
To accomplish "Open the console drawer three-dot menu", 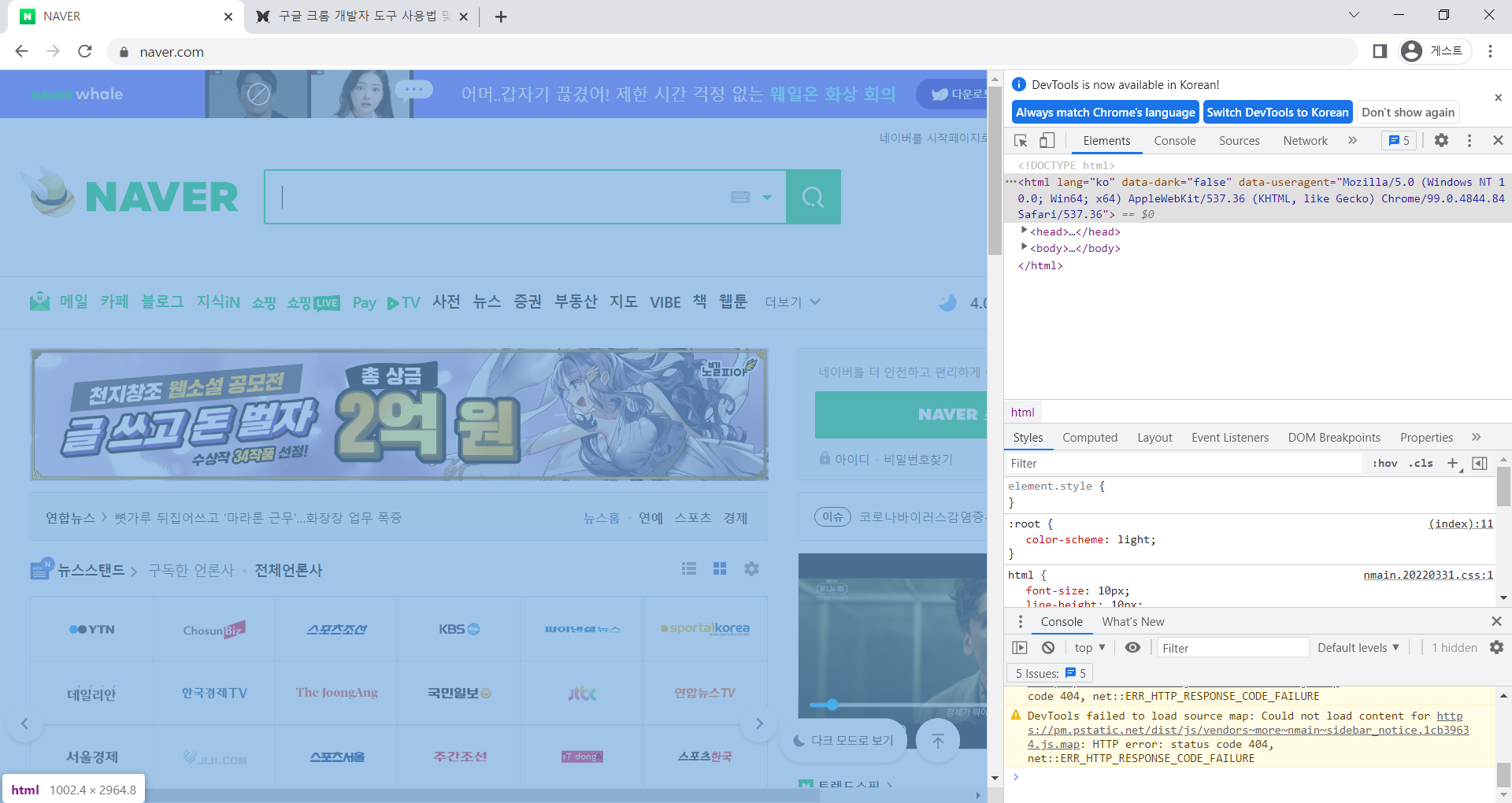I will [x=1021, y=621].
